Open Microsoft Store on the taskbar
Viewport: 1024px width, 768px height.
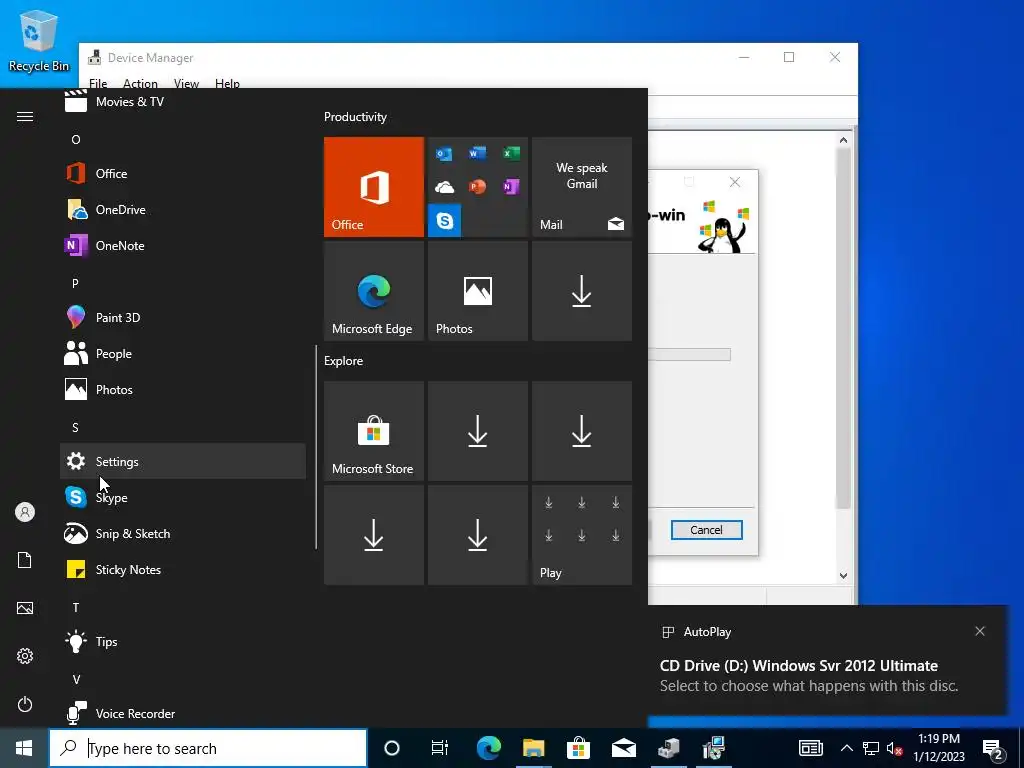578,748
